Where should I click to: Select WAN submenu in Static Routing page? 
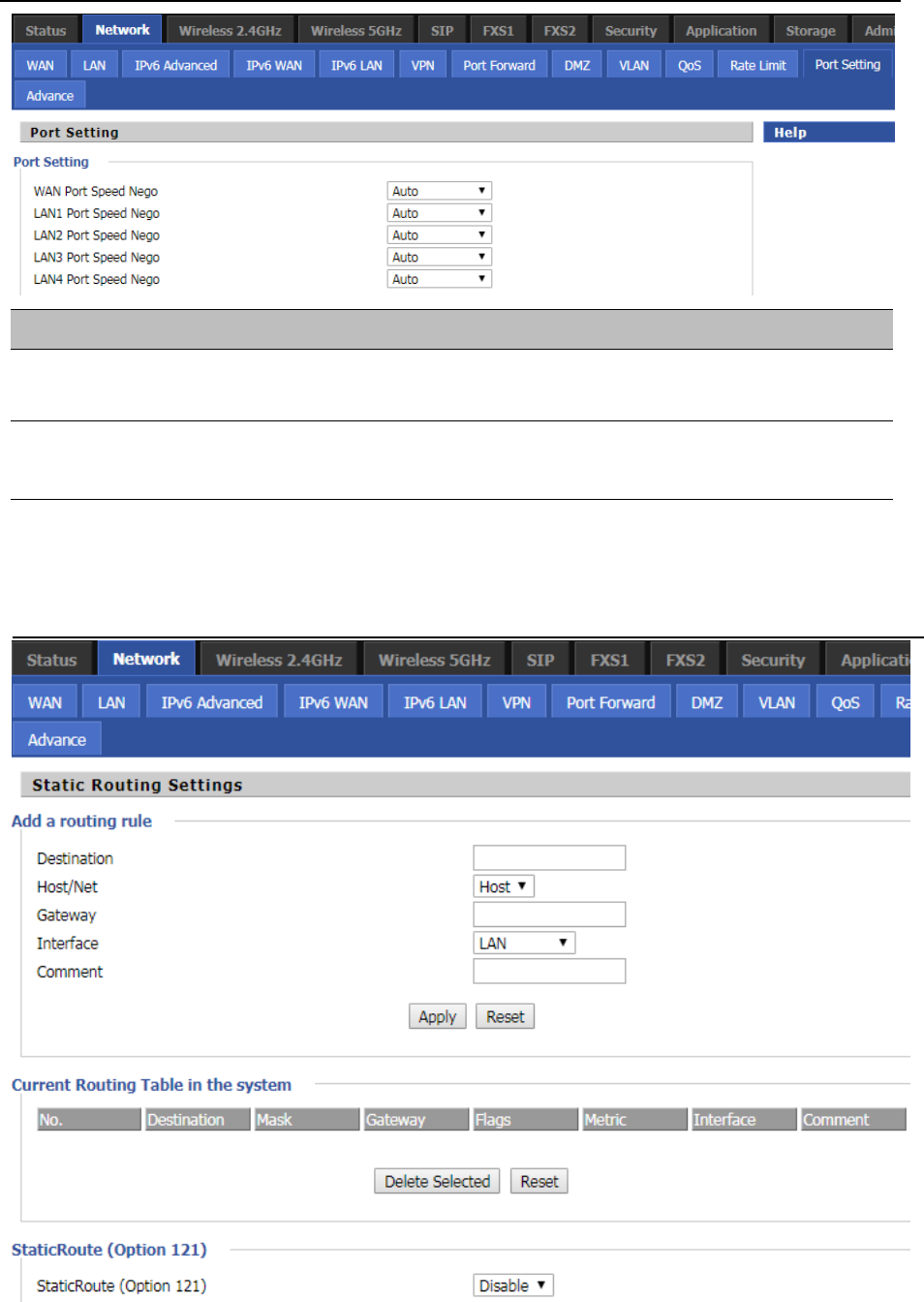(x=45, y=702)
